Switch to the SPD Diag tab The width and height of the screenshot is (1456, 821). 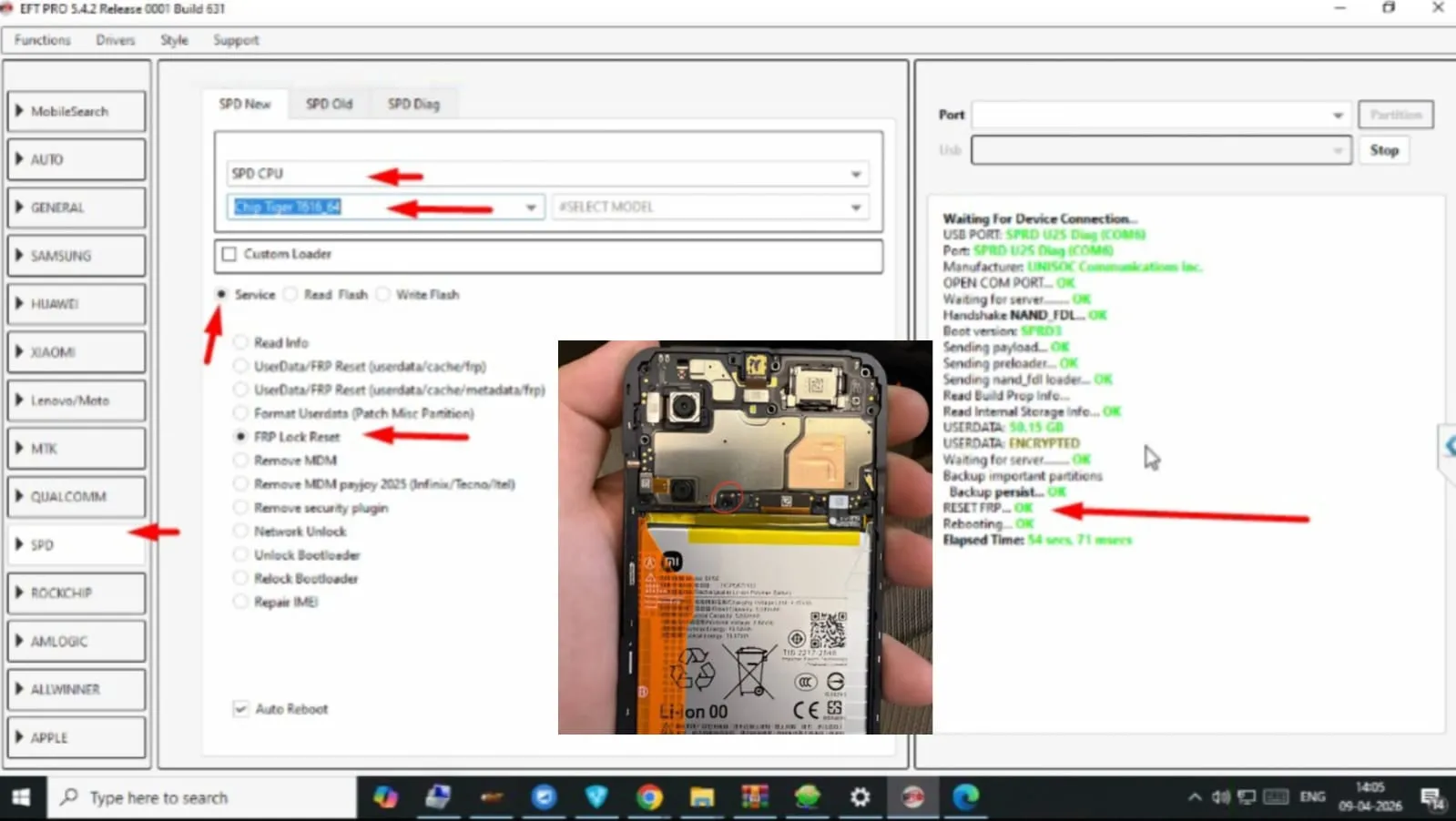[x=413, y=105]
